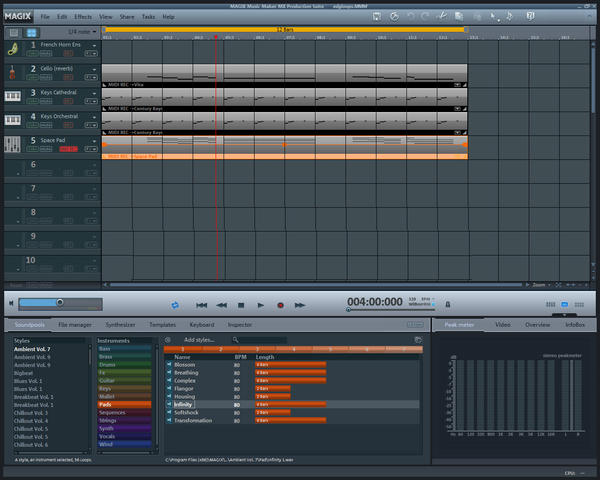Click the gear icon beside Add styles
This screenshot has height=480, width=600.
[168, 340]
